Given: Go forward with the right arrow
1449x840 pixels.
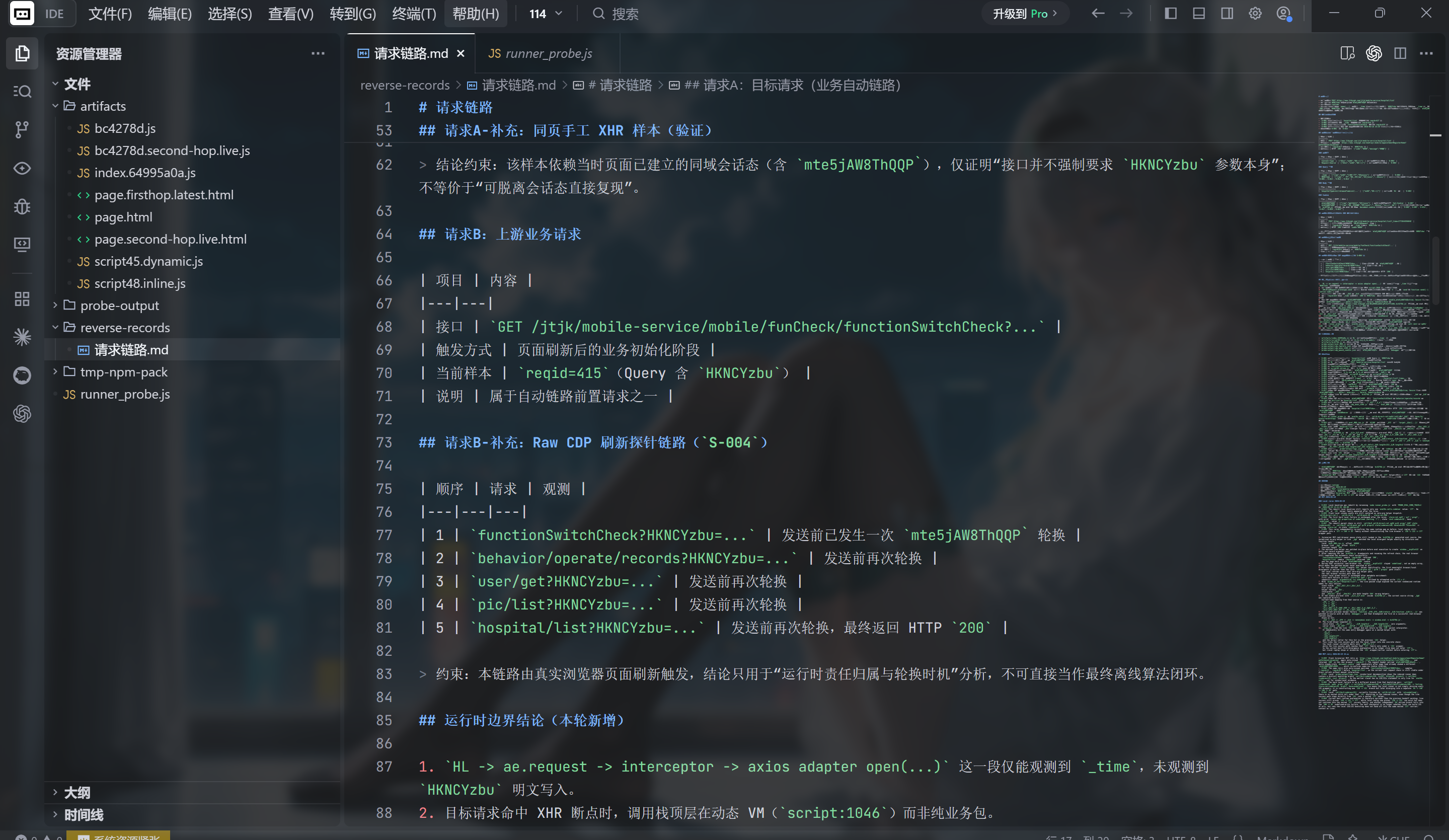Looking at the screenshot, I should 1126,13.
